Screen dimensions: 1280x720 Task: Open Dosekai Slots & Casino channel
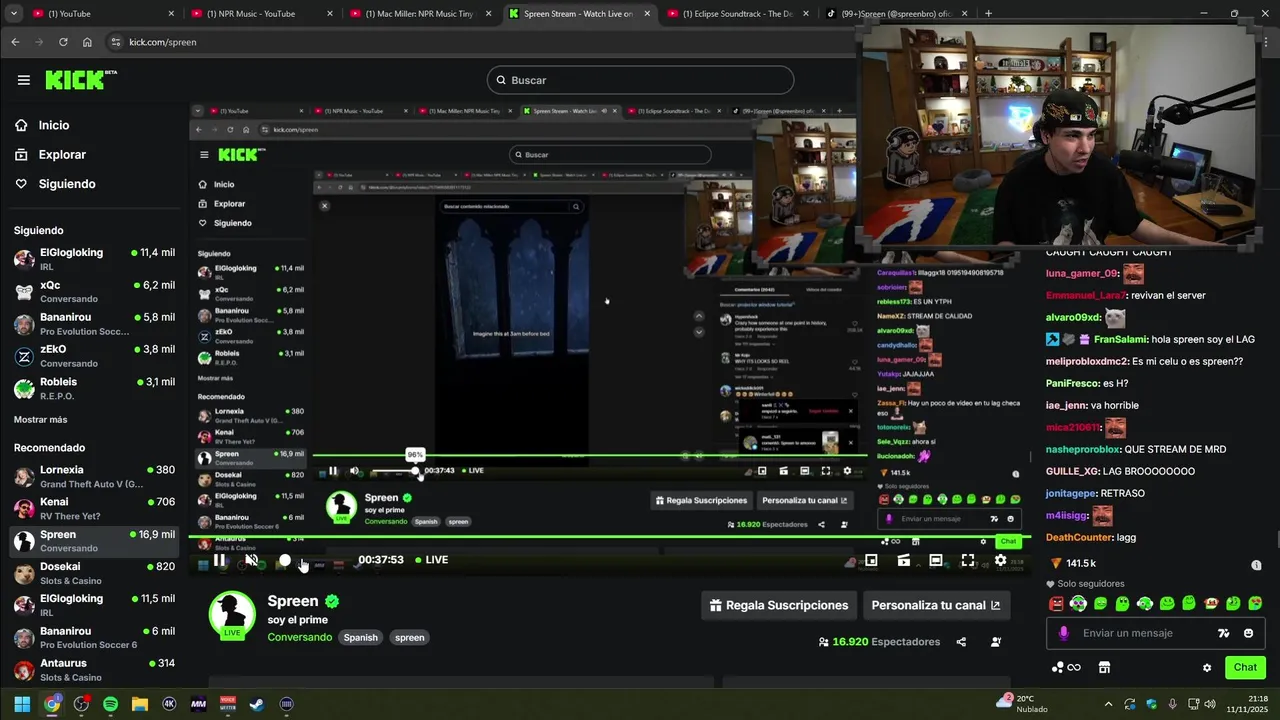tap(94, 573)
